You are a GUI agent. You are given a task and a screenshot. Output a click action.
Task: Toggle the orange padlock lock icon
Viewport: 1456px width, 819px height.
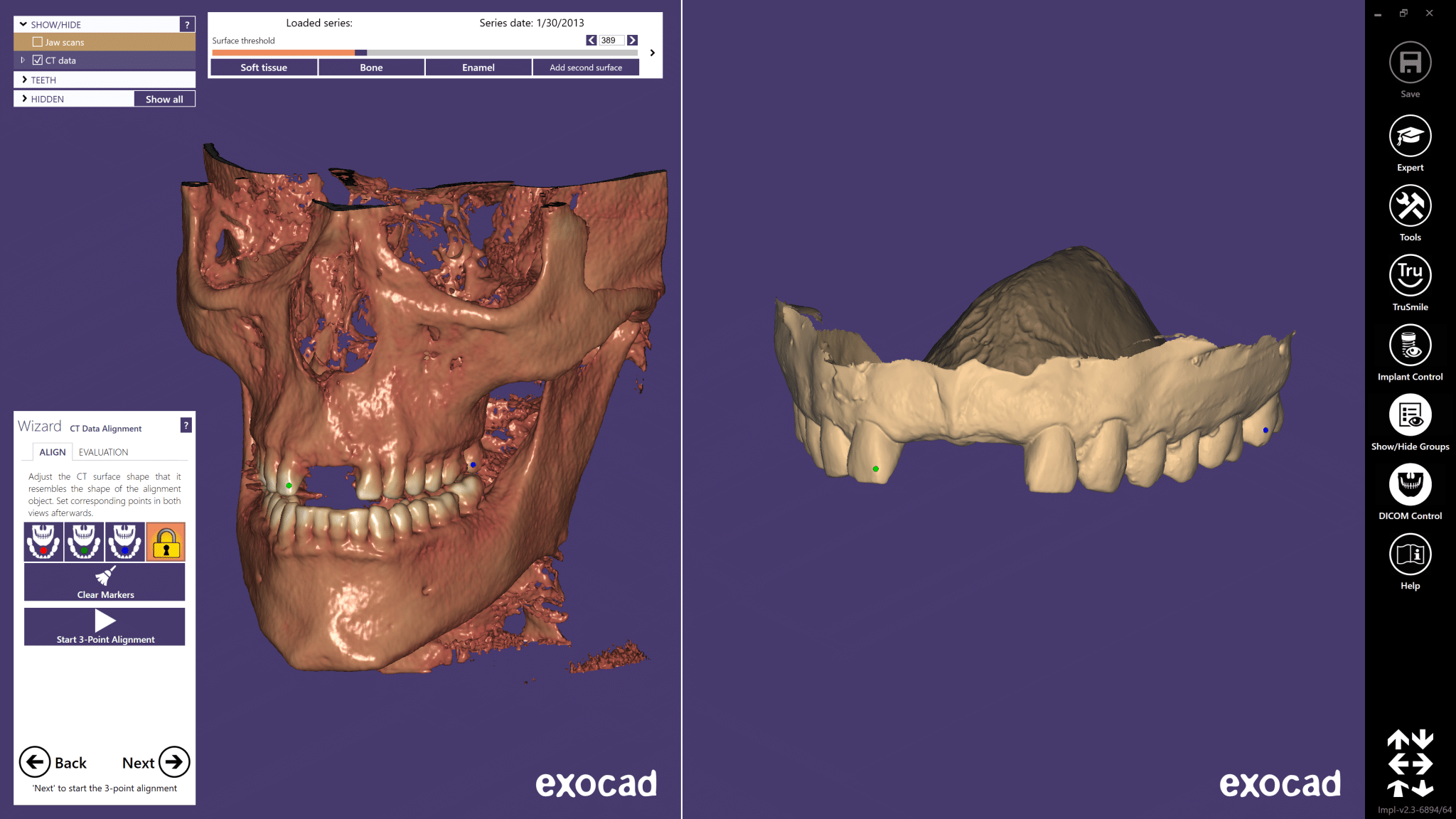[166, 542]
